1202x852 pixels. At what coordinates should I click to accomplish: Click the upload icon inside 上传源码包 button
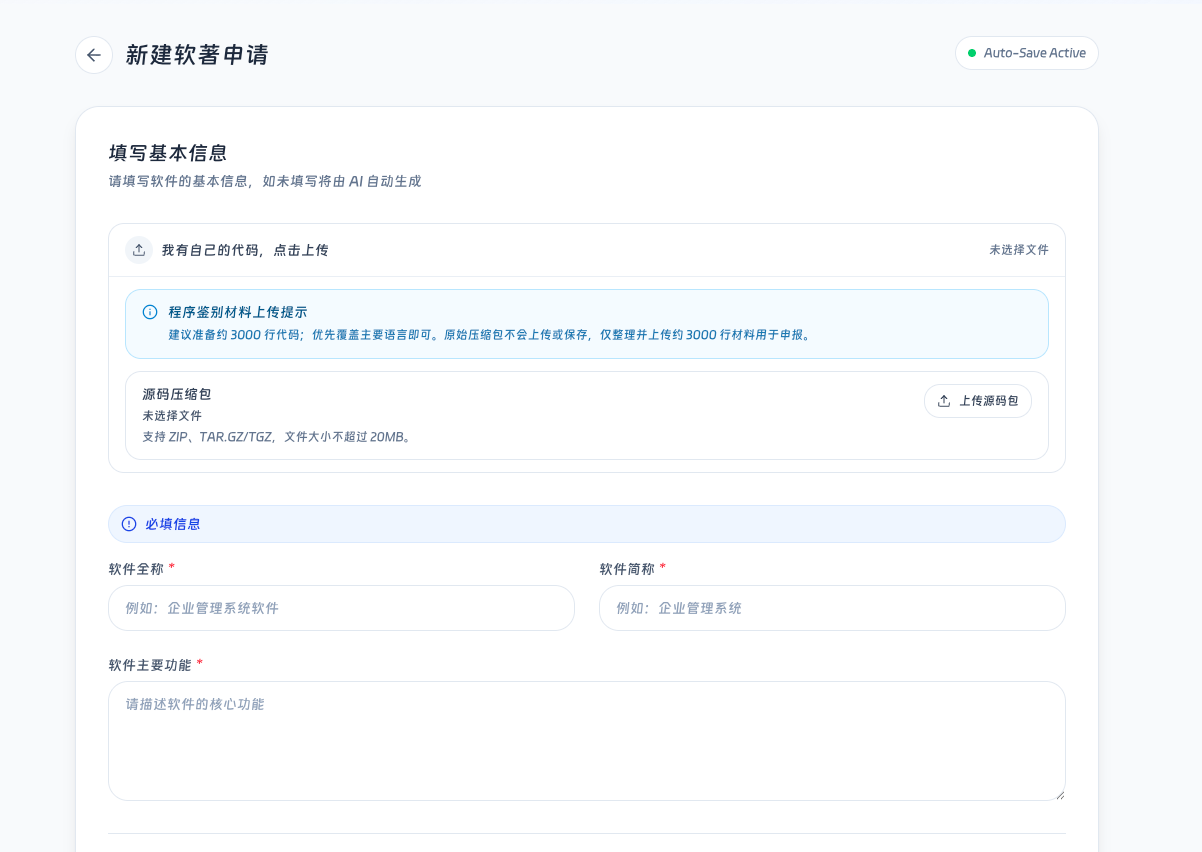(x=944, y=401)
